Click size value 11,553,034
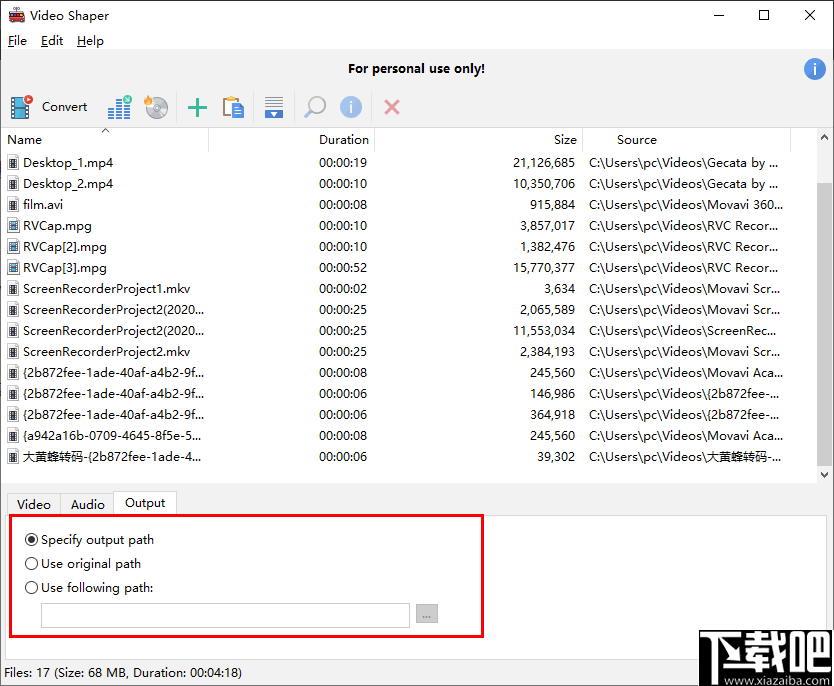The image size is (834, 686). click(x=544, y=331)
